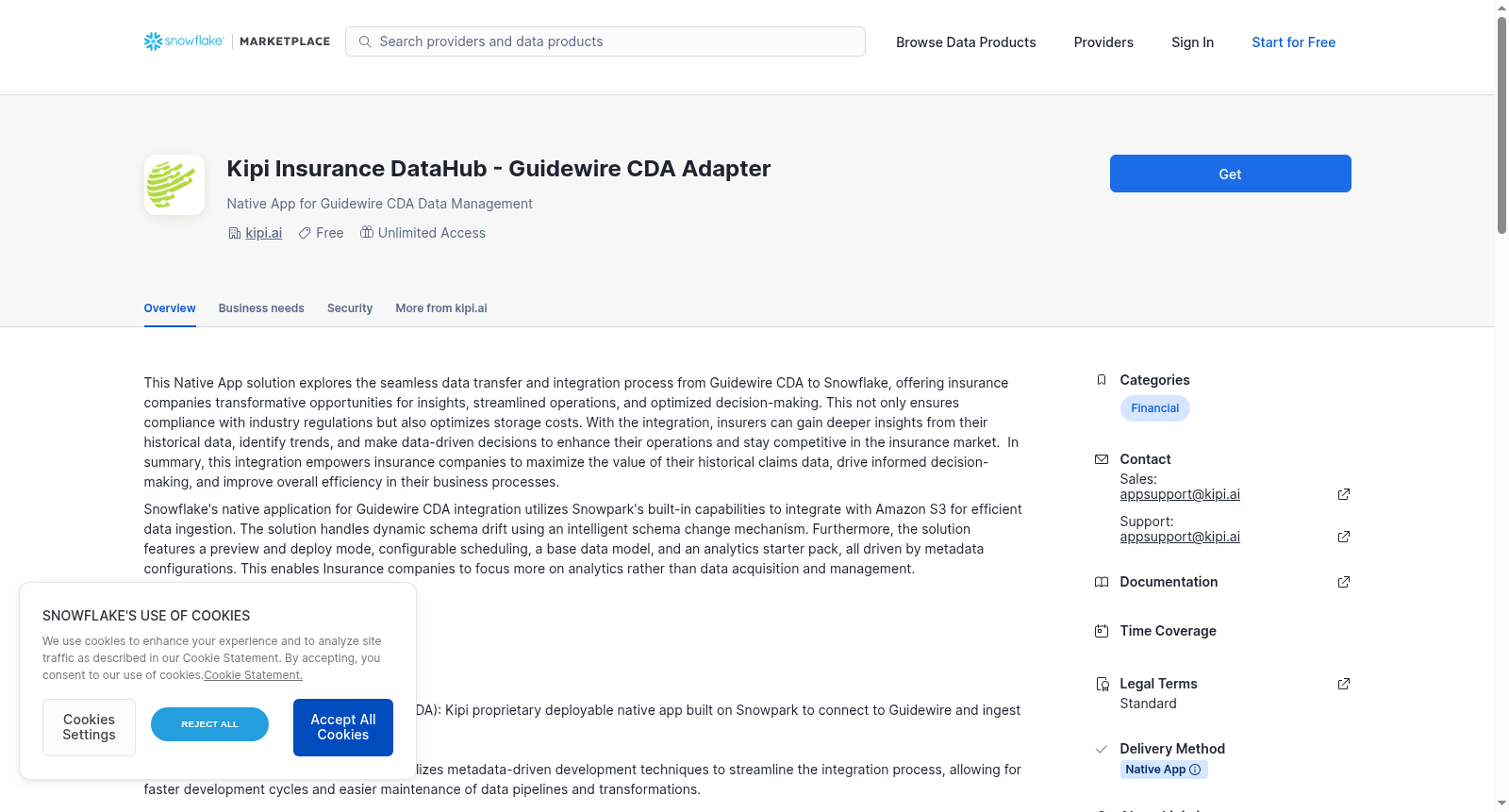Open Legal Terms external link icon
Image resolution: width=1509 pixels, height=812 pixels.
[x=1344, y=684]
